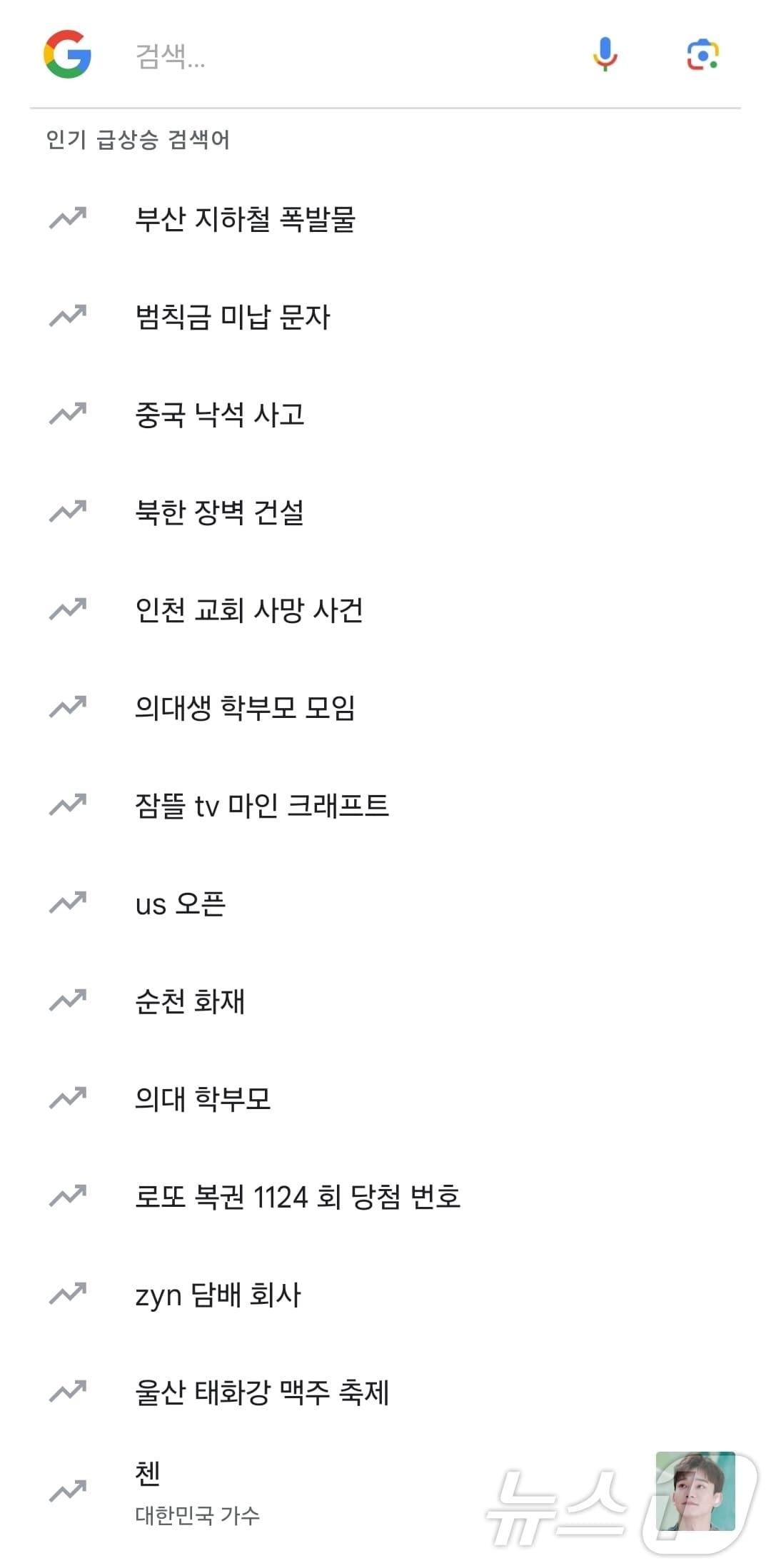Click trending arrow beside zyn 담배 회사
Image resolution: width=771 pixels, height=1568 pixels.
coord(68,1294)
